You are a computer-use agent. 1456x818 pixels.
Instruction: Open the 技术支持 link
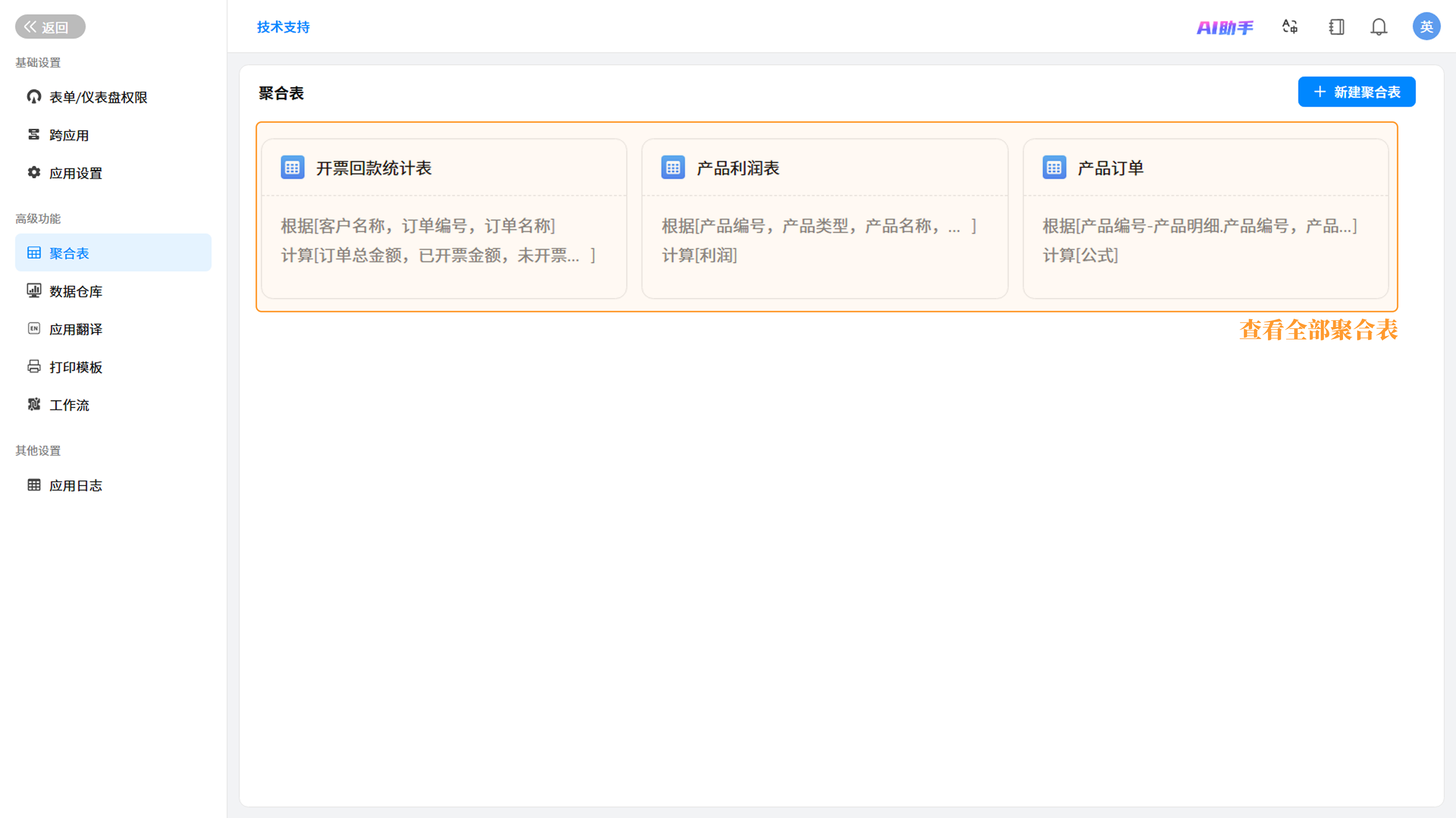[283, 27]
